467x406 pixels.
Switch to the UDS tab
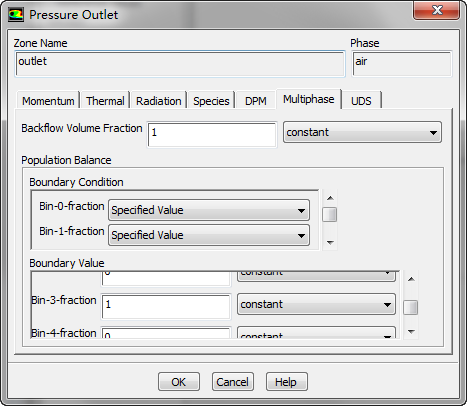pos(361,101)
